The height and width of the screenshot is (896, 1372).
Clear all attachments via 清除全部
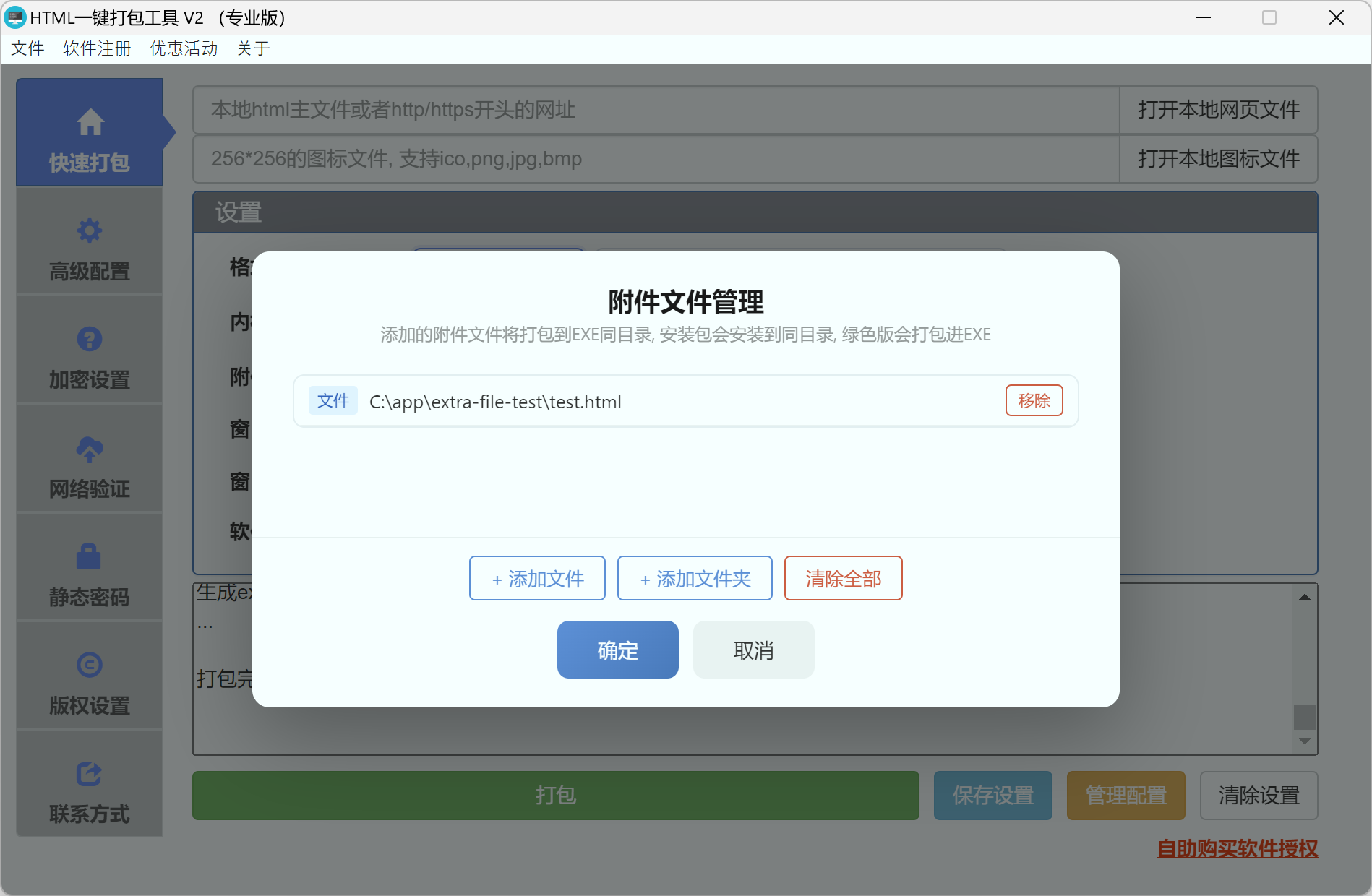843,578
